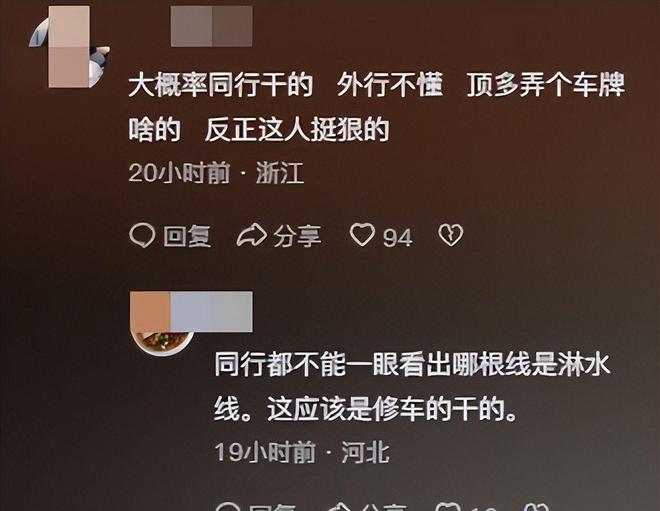Screen dimensions: 660x511
Task: Click the reply bubble under the Hebei comment
Action: click(229, 506)
